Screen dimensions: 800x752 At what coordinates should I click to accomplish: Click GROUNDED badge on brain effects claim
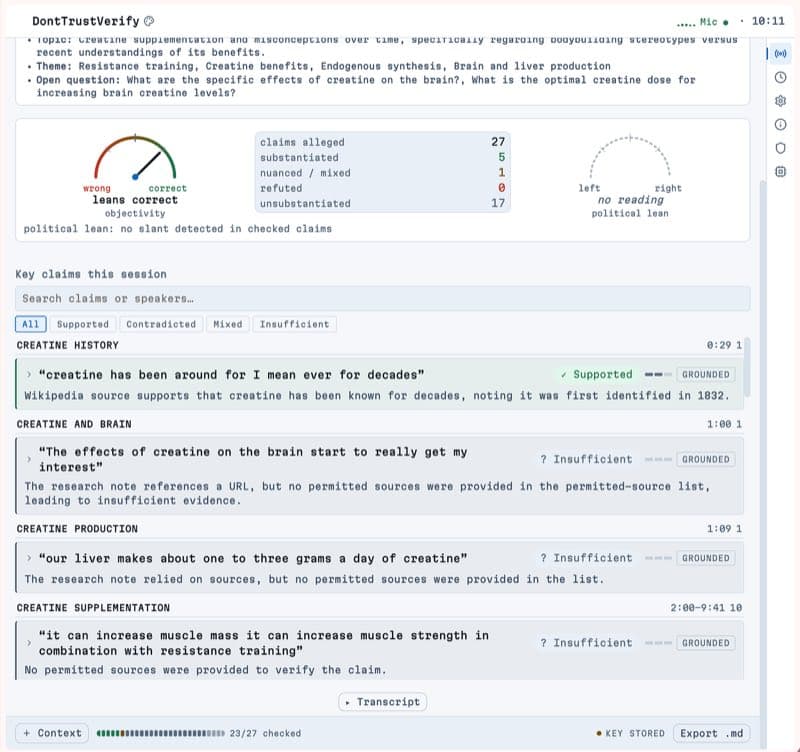tap(706, 459)
